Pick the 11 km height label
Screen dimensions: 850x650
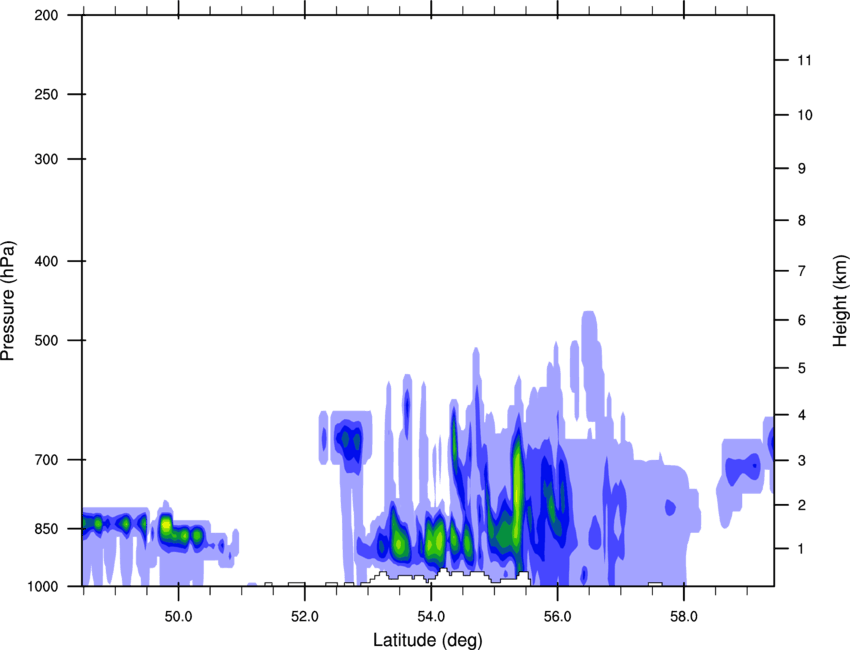click(x=804, y=60)
